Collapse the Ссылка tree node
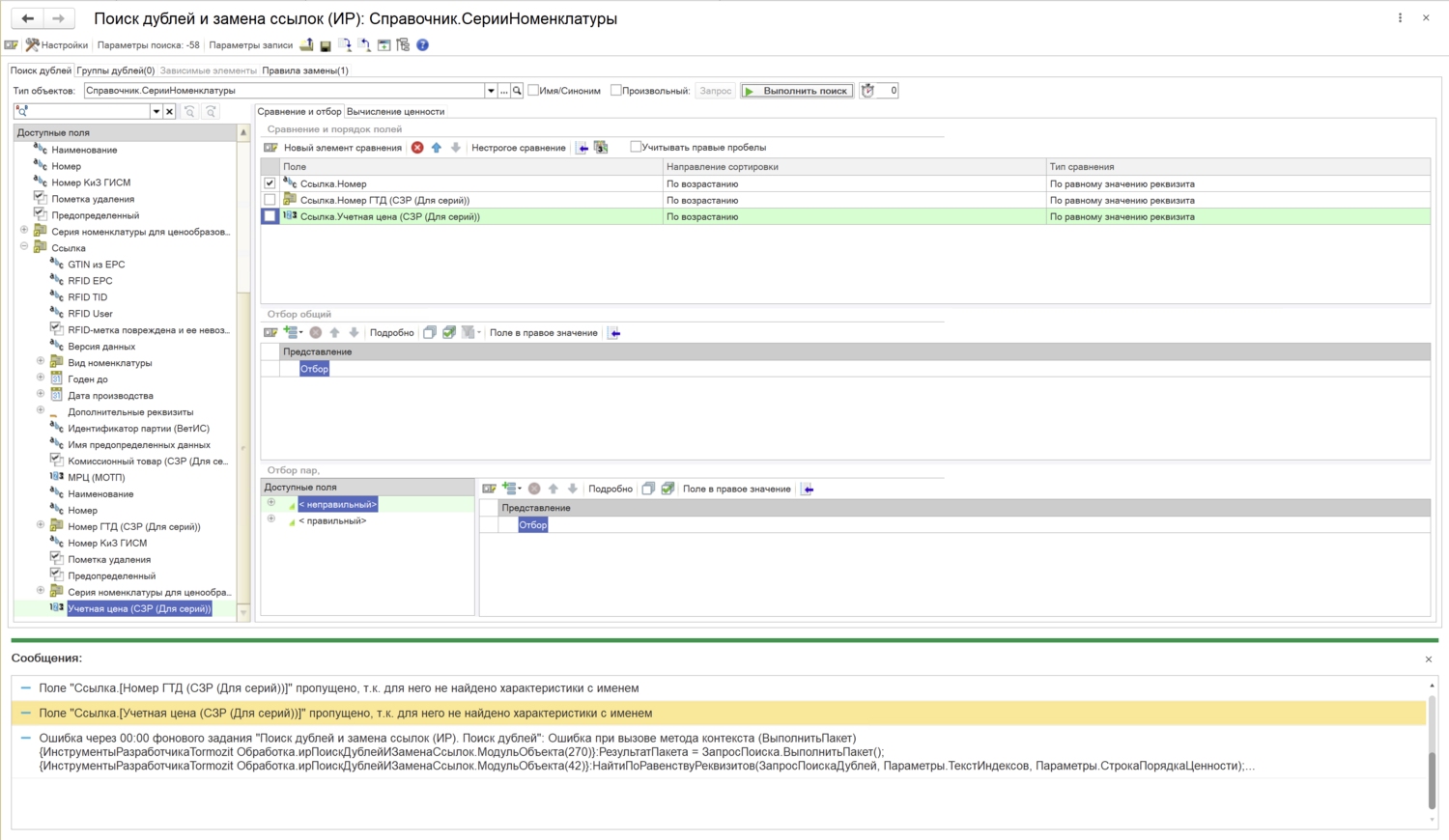This screenshot has height=840, width=1449. [x=24, y=247]
